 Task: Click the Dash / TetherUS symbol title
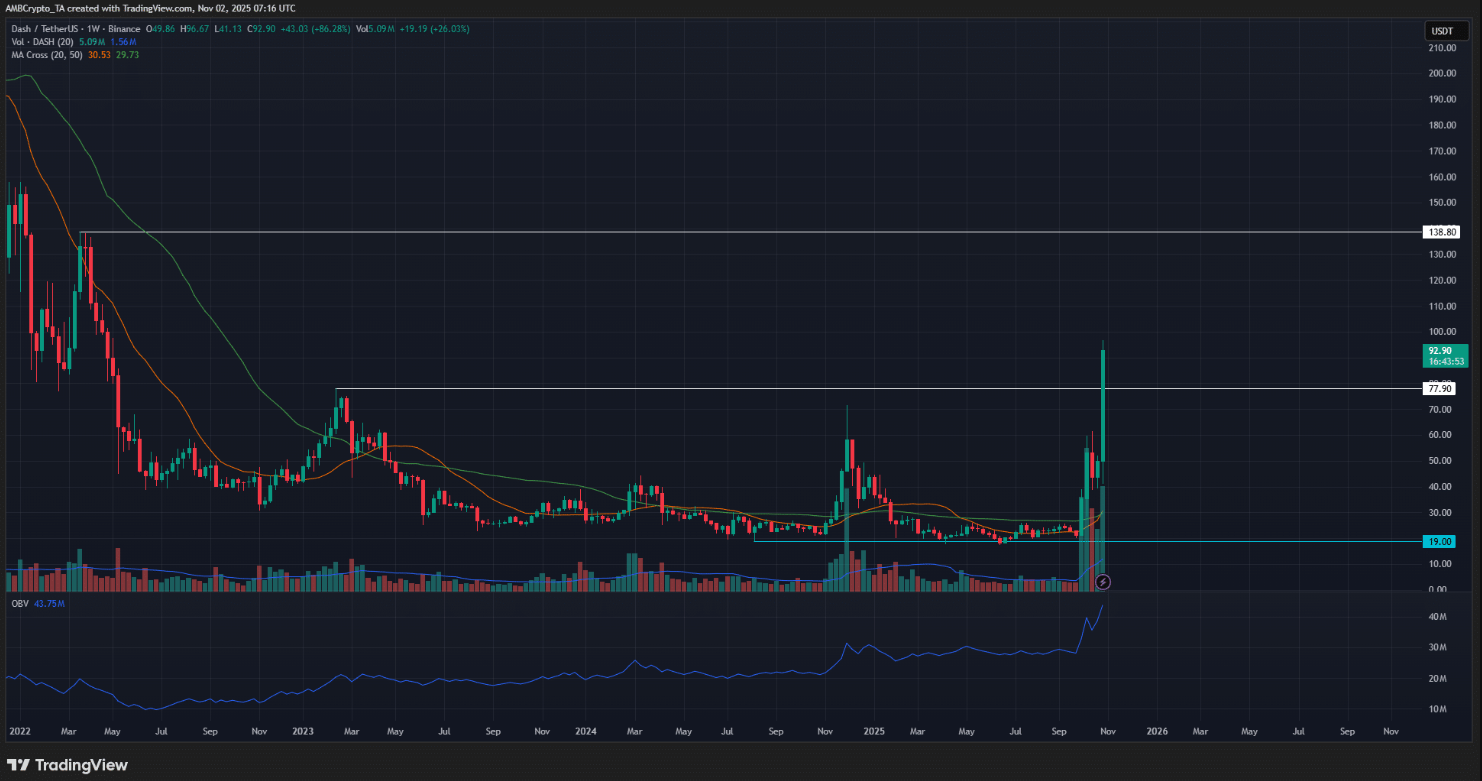tap(47, 29)
